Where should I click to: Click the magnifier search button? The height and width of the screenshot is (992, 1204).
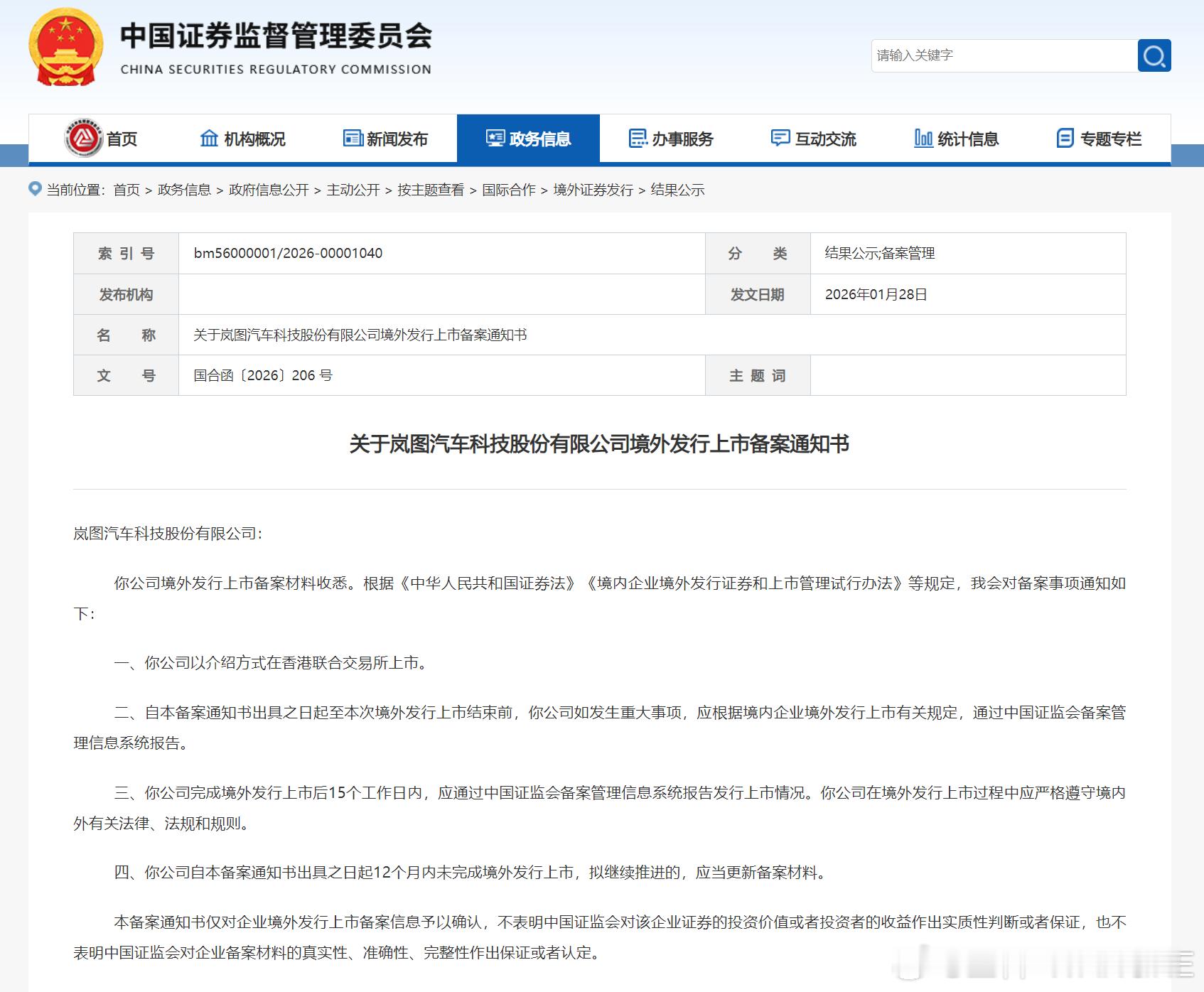[x=1154, y=55]
